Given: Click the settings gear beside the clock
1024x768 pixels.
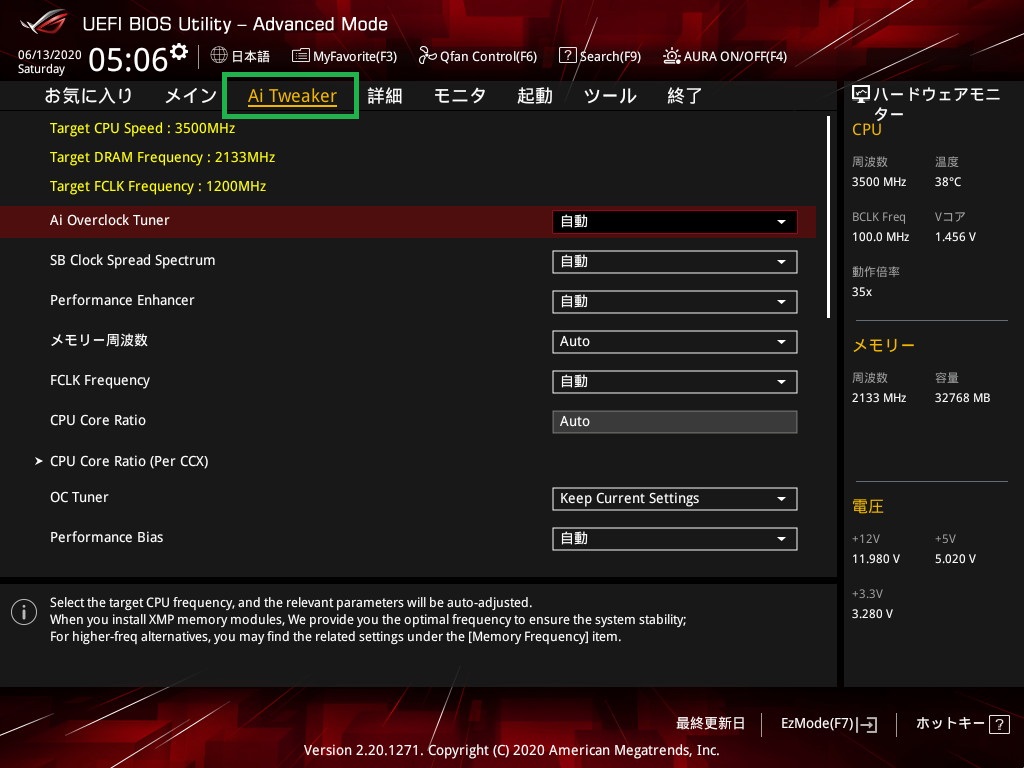Looking at the screenshot, I should tap(178, 52).
